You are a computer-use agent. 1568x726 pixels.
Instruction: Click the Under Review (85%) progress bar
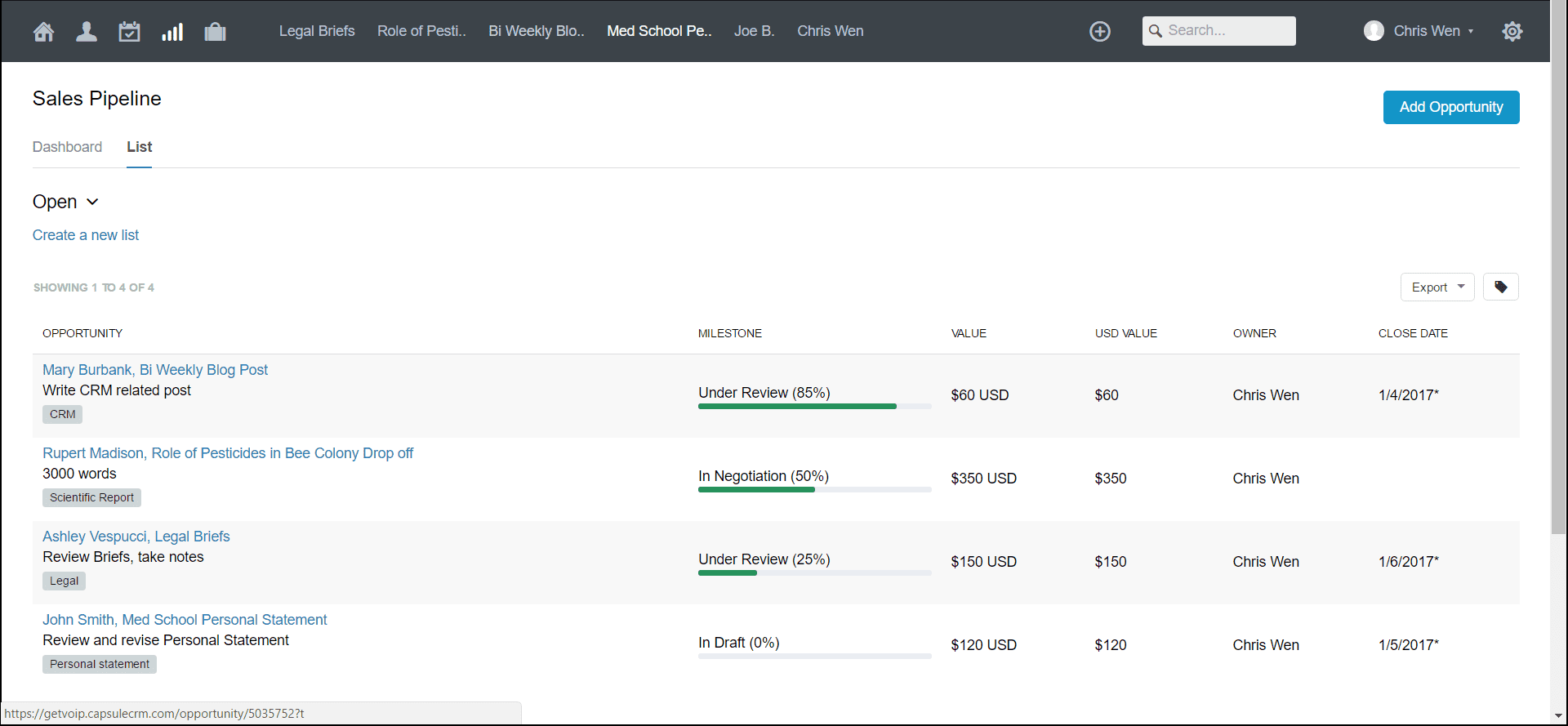[814, 406]
